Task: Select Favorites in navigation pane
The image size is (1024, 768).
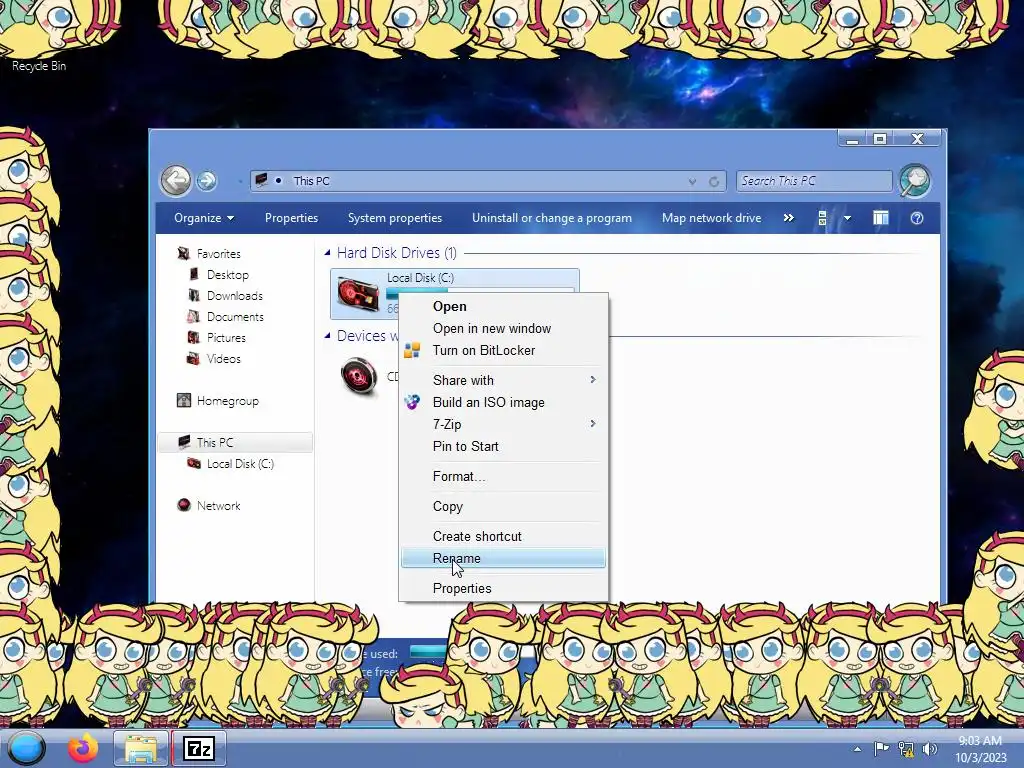Action: click(x=218, y=253)
